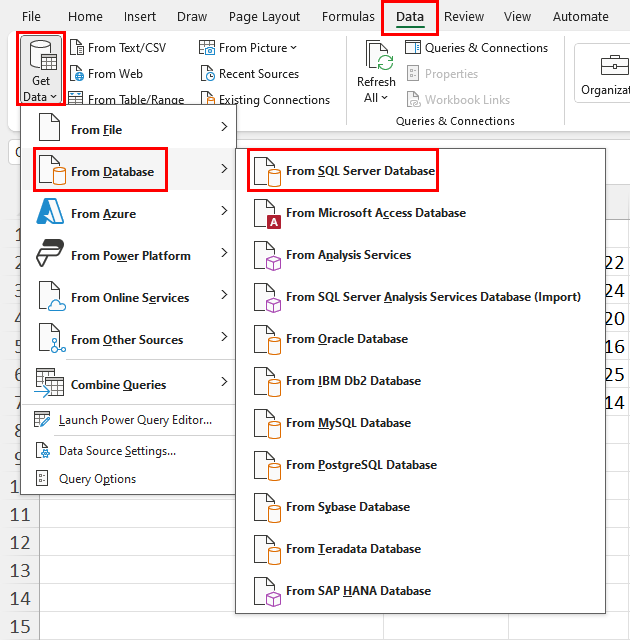
Task: Switch to the Review tab
Action: click(464, 17)
